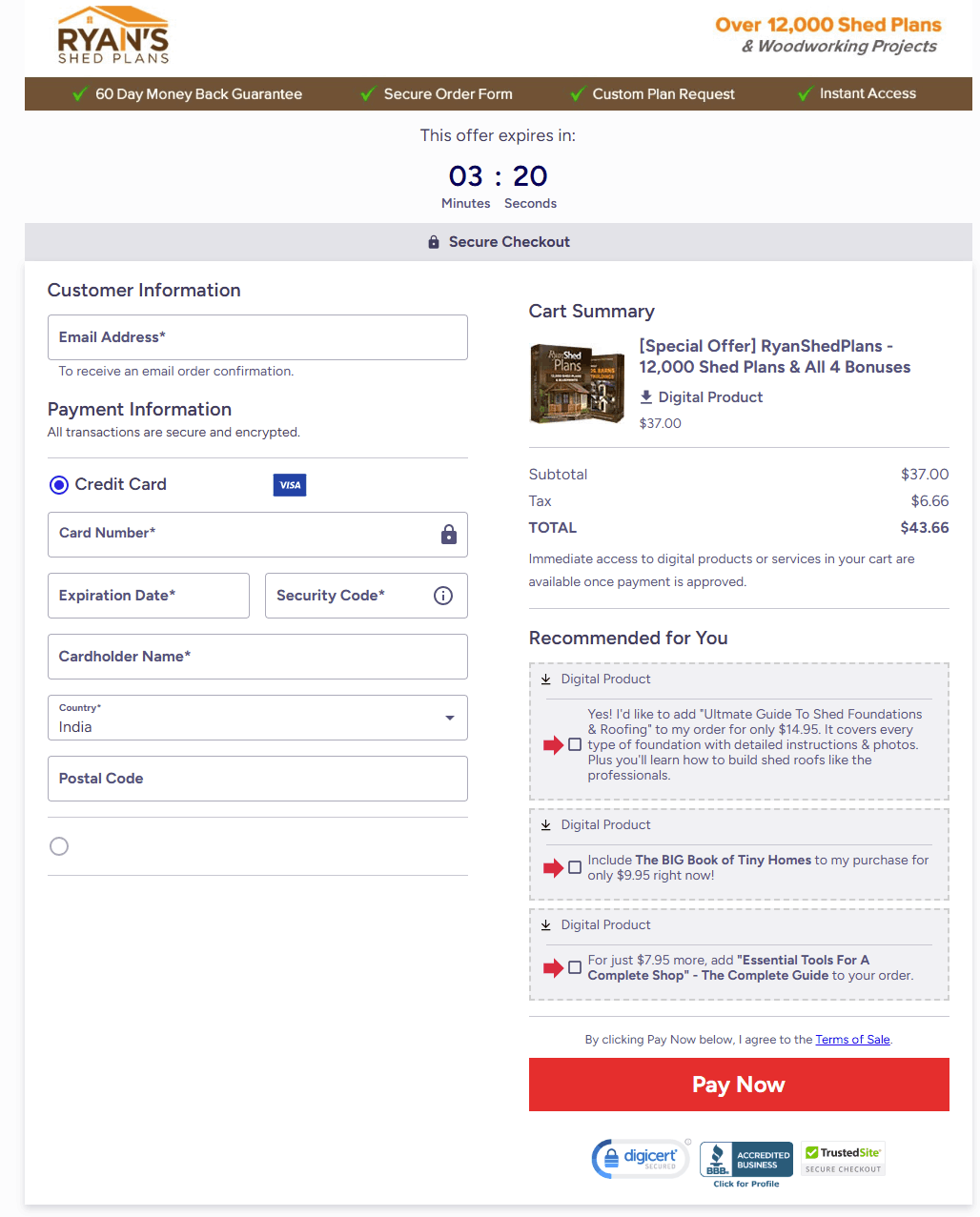
Task: Click the VISA card brand icon
Action: [290, 485]
